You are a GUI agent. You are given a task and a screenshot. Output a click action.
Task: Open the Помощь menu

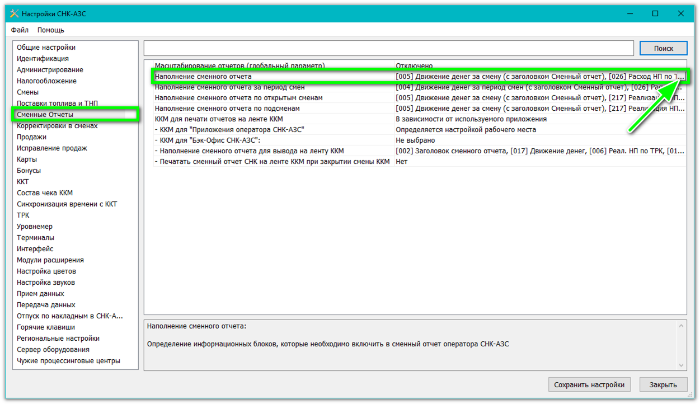(50, 30)
